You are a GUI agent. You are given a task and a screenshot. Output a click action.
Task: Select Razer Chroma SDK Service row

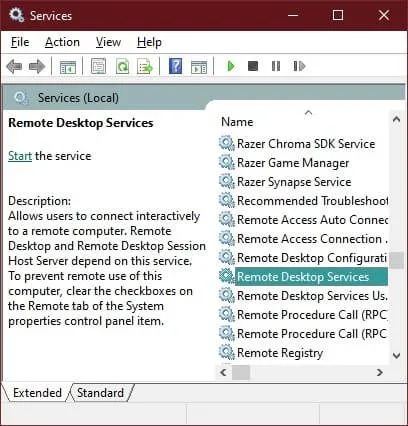[x=303, y=144]
